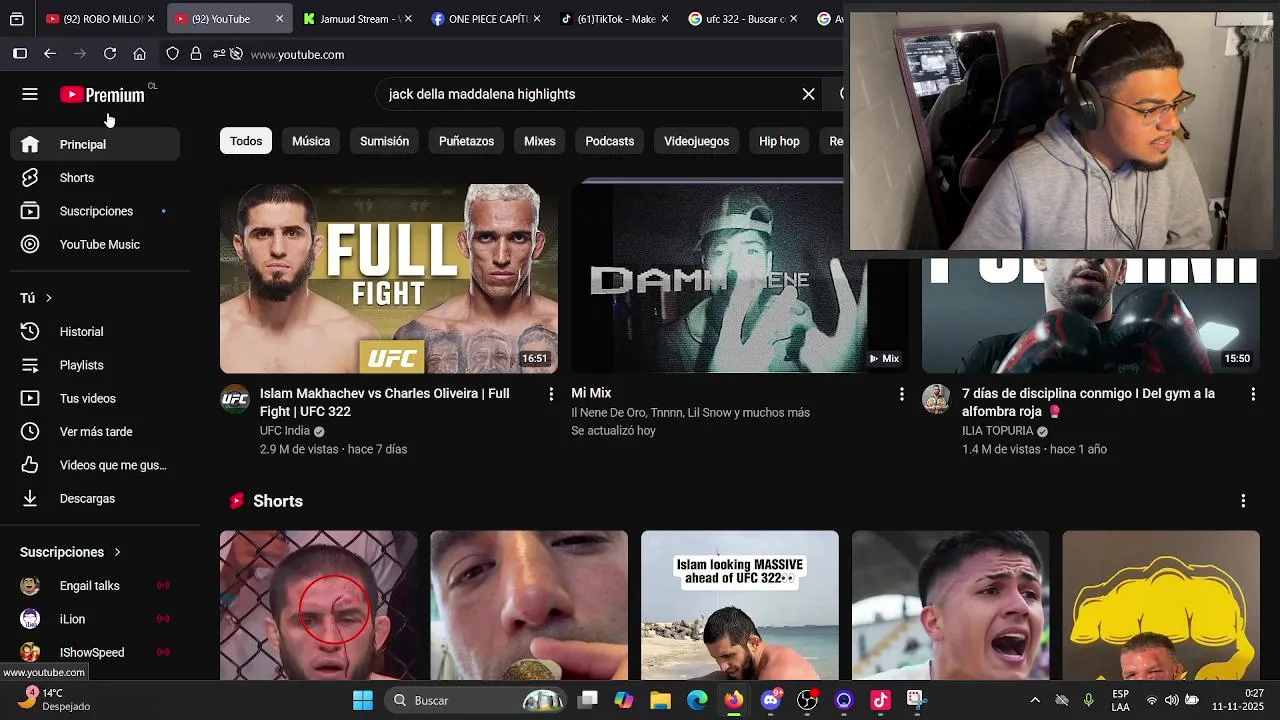
Task: Click the YouTube Premium logo
Action: (102, 94)
